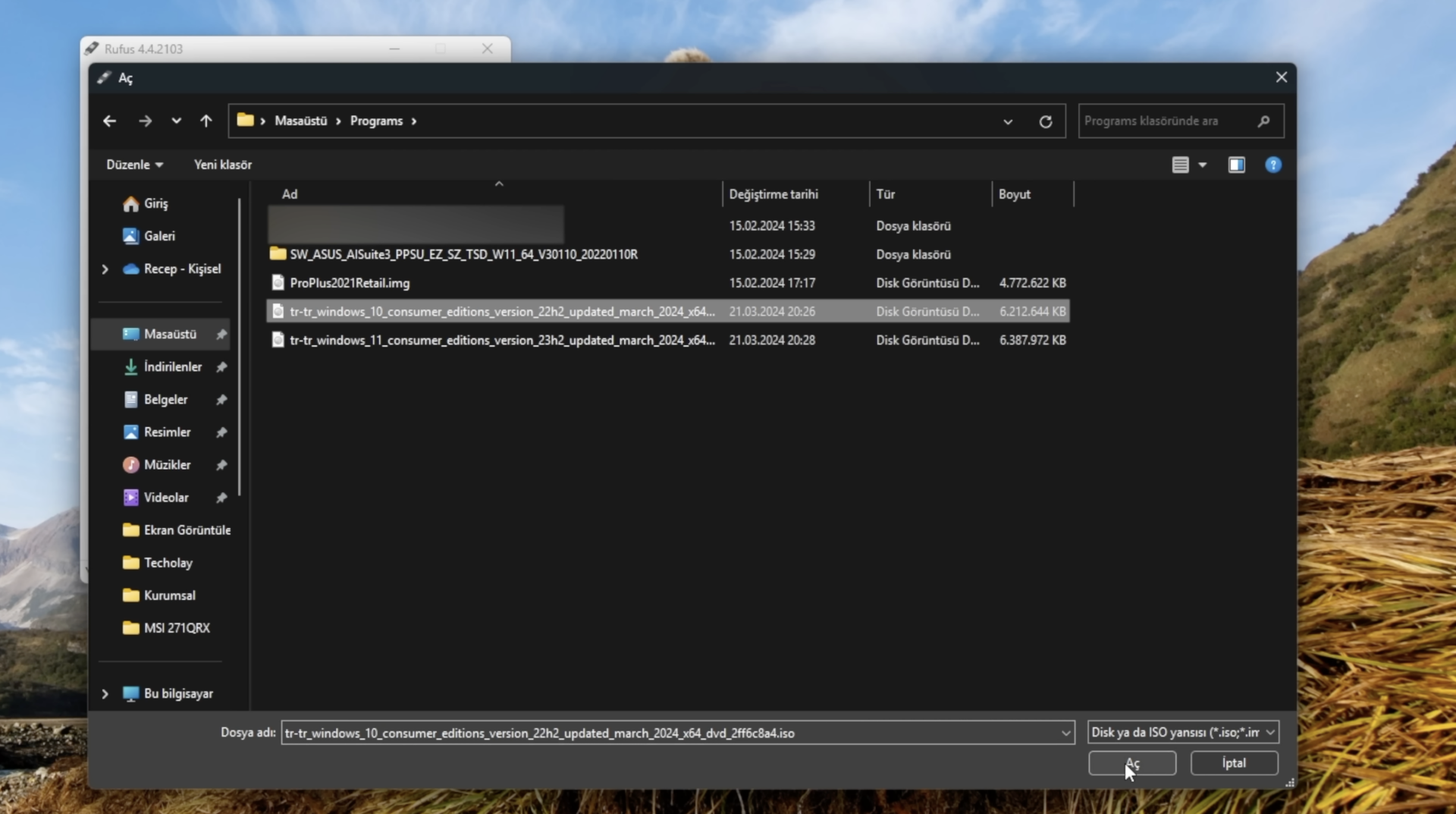
Task: Navigate forward in folder history
Action: 145,121
